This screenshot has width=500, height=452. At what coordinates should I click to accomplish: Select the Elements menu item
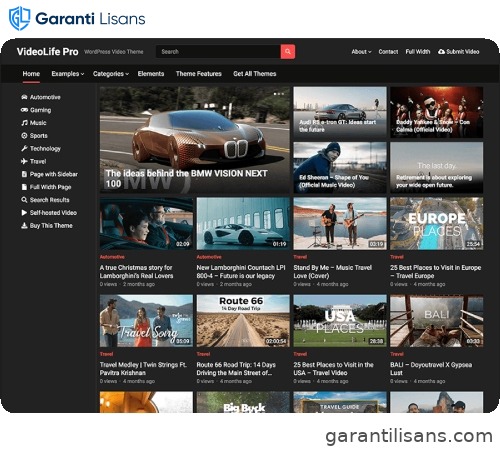point(151,74)
